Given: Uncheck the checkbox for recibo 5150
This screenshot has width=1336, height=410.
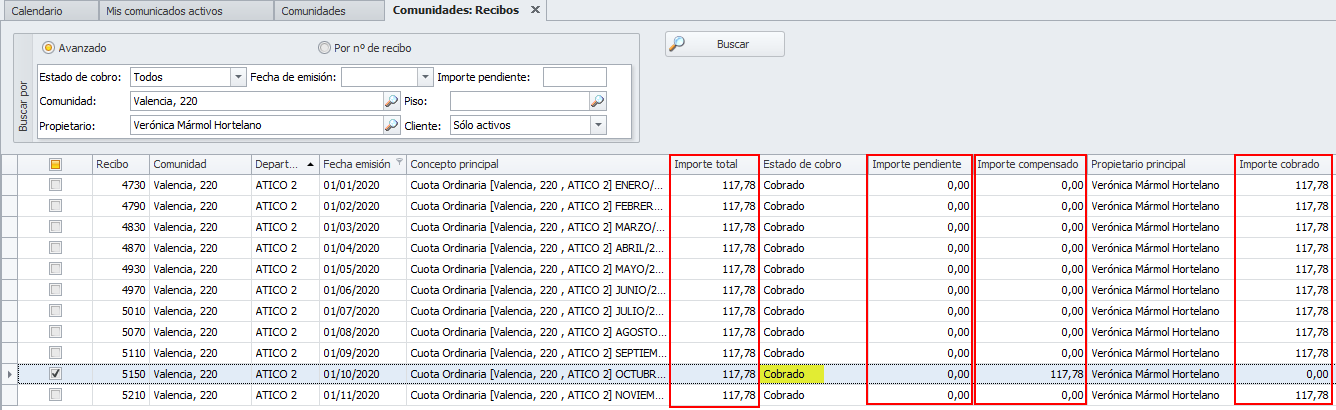Looking at the screenshot, I should [56, 374].
